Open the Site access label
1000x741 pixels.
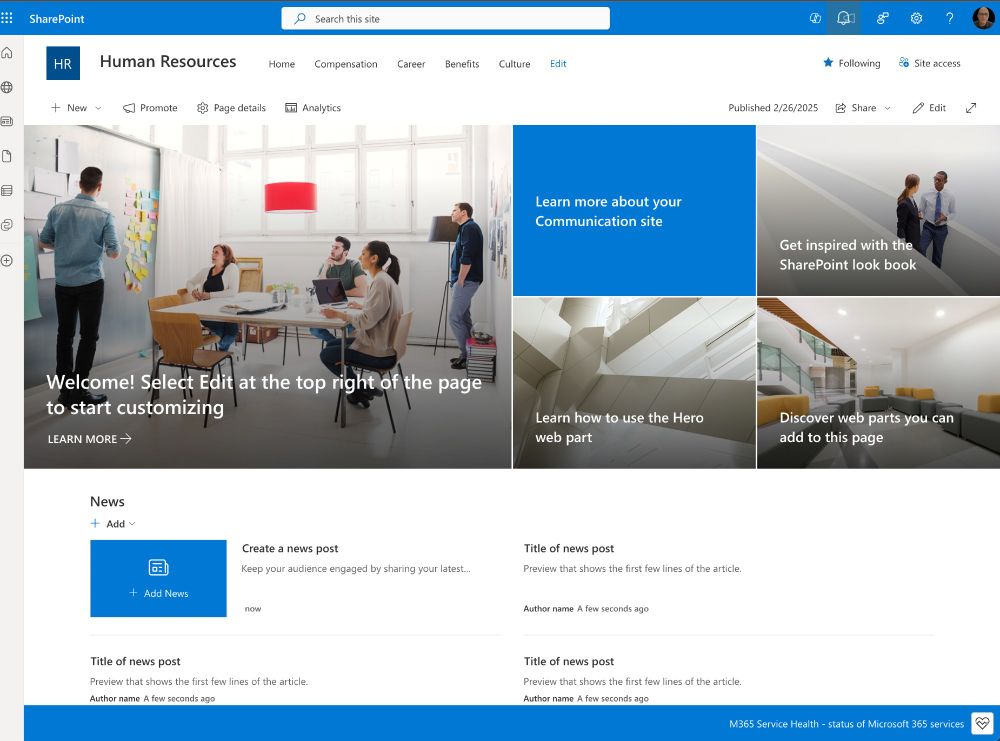pos(937,63)
